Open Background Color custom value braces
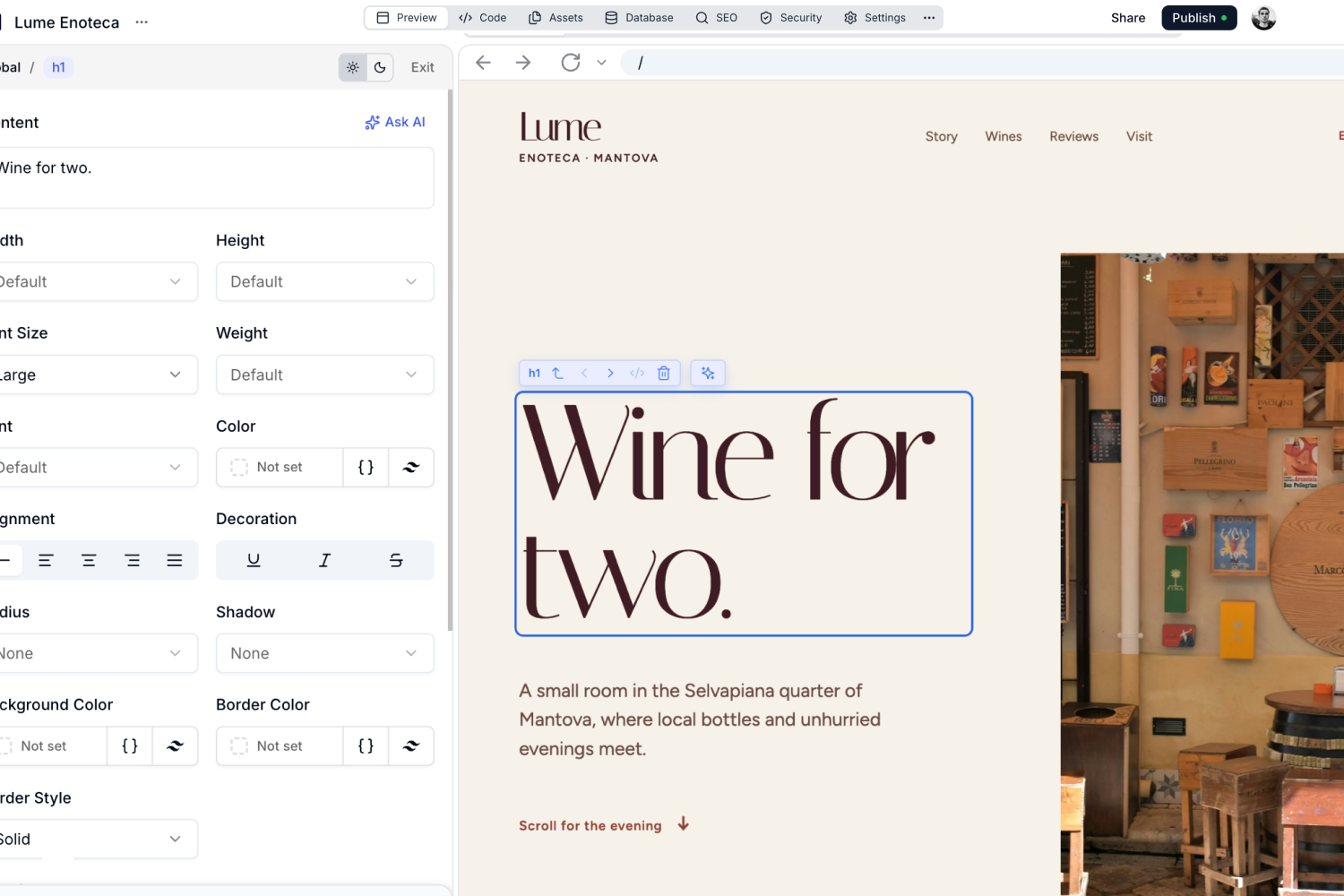This screenshot has width=1344, height=896. (x=130, y=746)
